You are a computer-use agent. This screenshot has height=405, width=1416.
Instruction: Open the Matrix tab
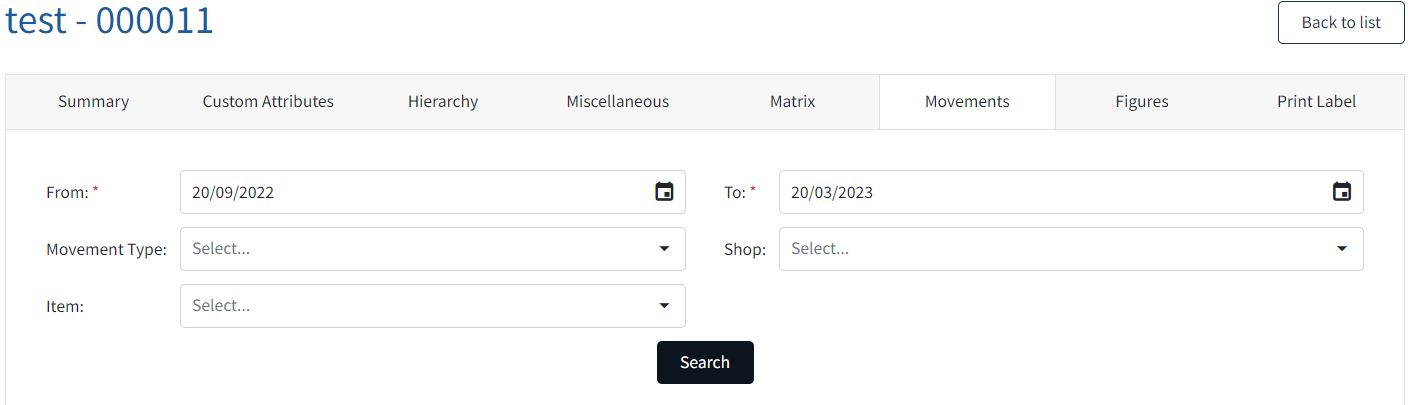coord(792,102)
